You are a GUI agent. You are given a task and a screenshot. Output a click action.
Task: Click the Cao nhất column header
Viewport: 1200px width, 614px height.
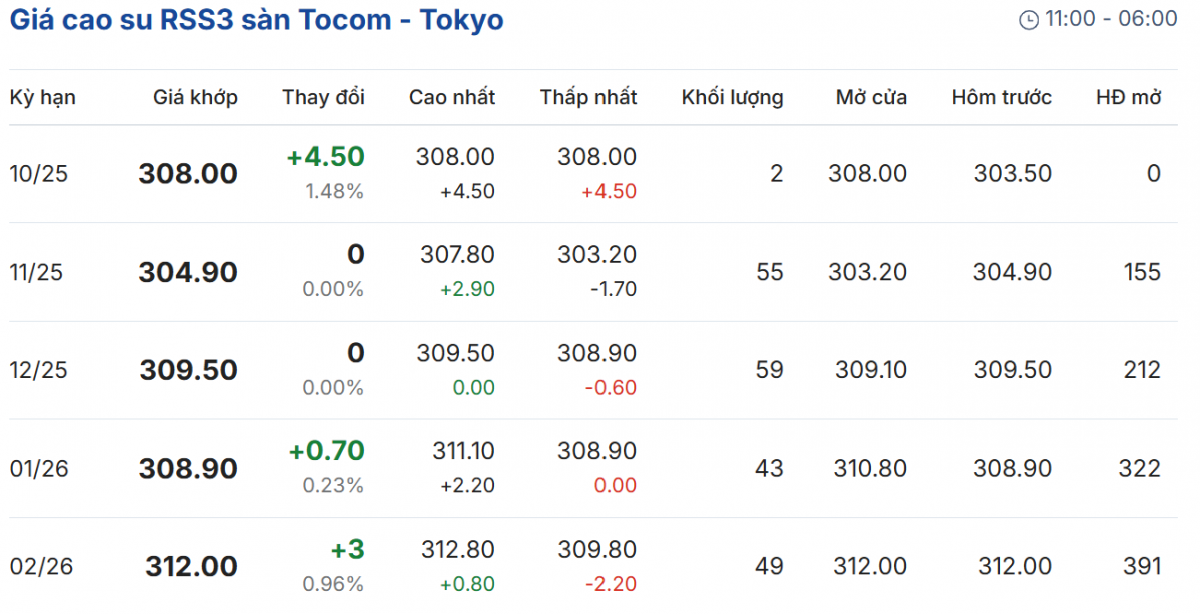(452, 97)
